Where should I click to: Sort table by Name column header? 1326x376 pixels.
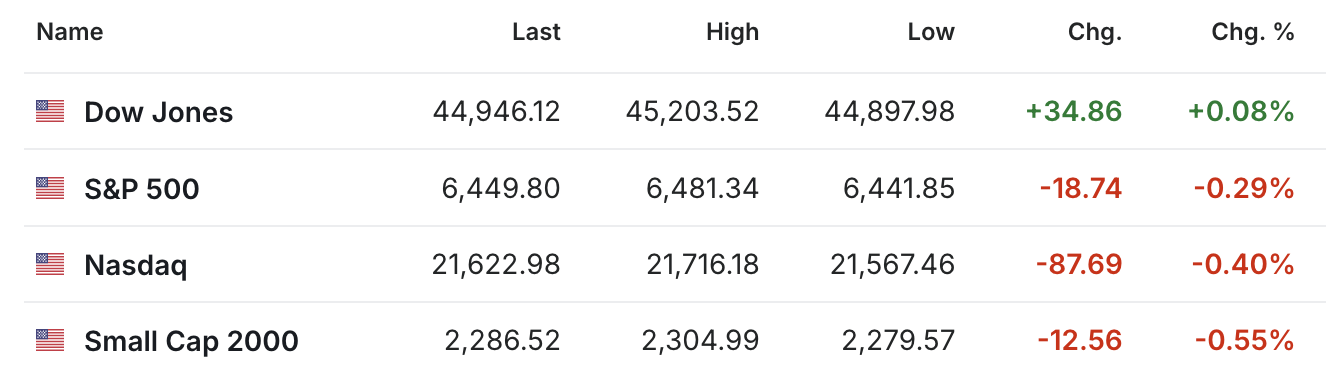pyautogui.click(x=70, y=32)
